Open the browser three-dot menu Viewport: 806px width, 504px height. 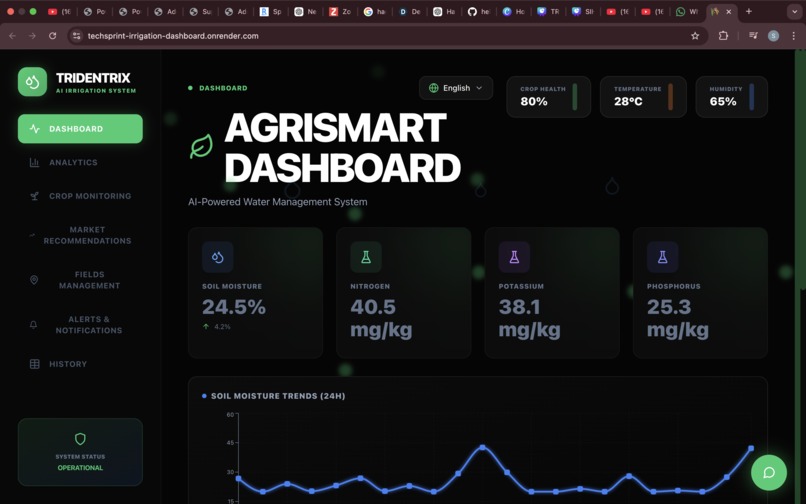[794, 36]
